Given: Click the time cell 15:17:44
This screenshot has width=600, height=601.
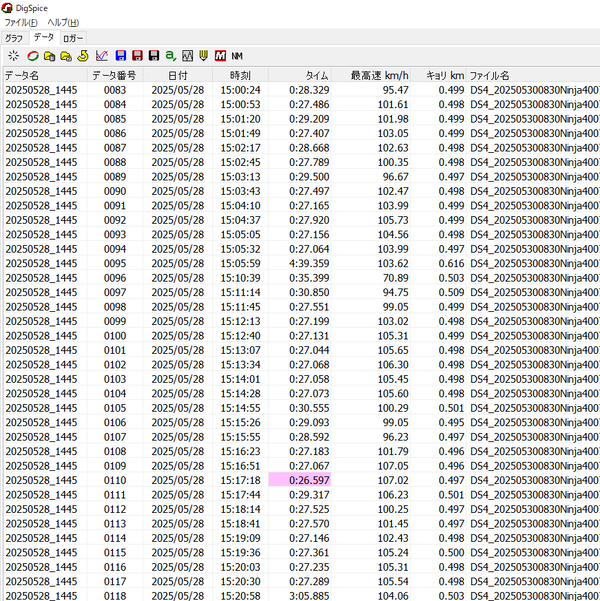Looking at the screenshot, I should [x=240, y=495].
